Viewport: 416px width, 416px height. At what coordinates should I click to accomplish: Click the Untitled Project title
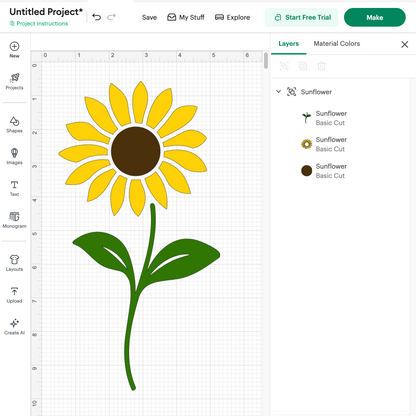[46, 12]
